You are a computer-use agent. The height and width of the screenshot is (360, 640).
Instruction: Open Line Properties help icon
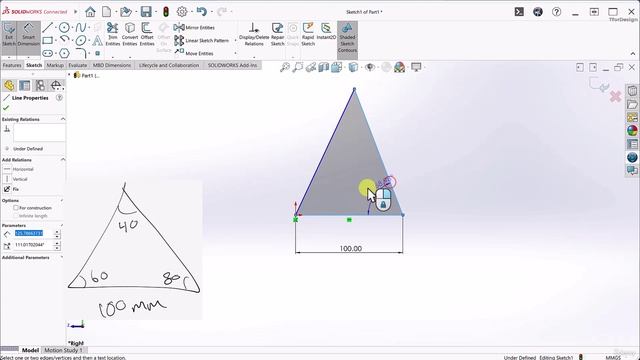tap(60, 98)
